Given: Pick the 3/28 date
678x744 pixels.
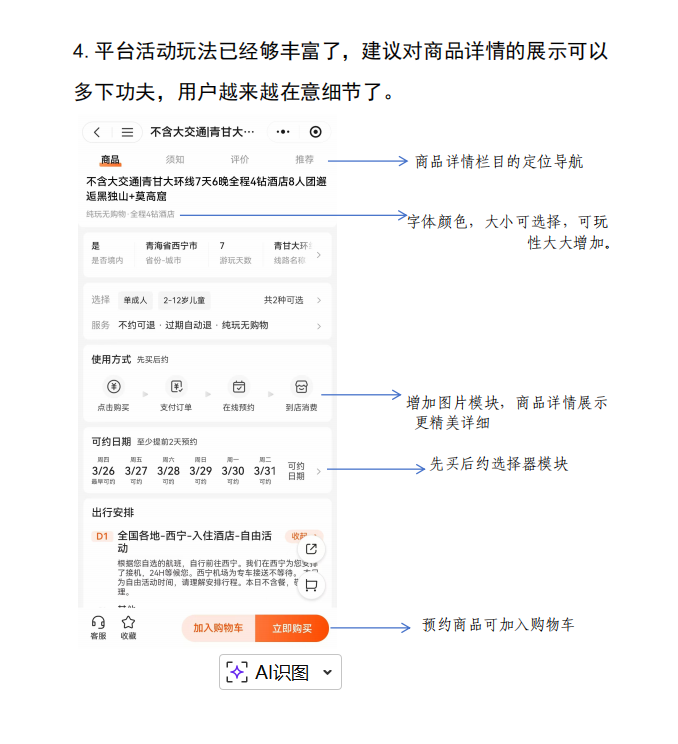Looking at the screenshot, I should (168, 471).
